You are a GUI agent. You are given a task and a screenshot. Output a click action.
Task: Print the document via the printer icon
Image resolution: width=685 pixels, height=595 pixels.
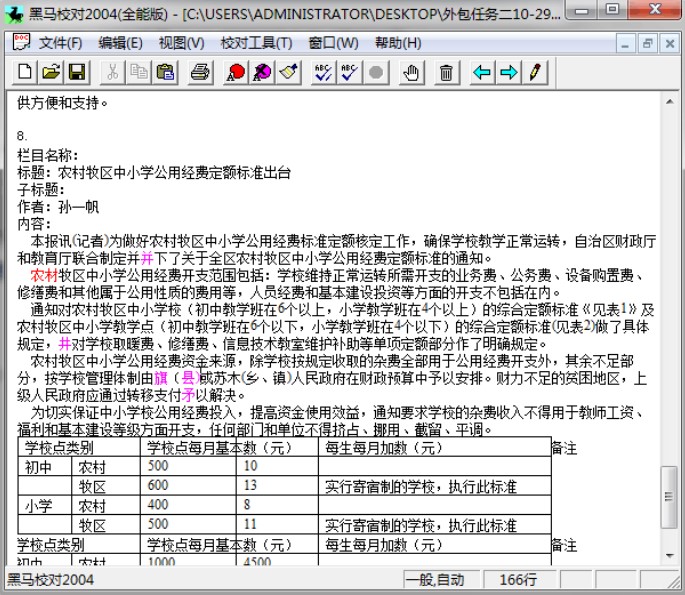click(200, 72)
